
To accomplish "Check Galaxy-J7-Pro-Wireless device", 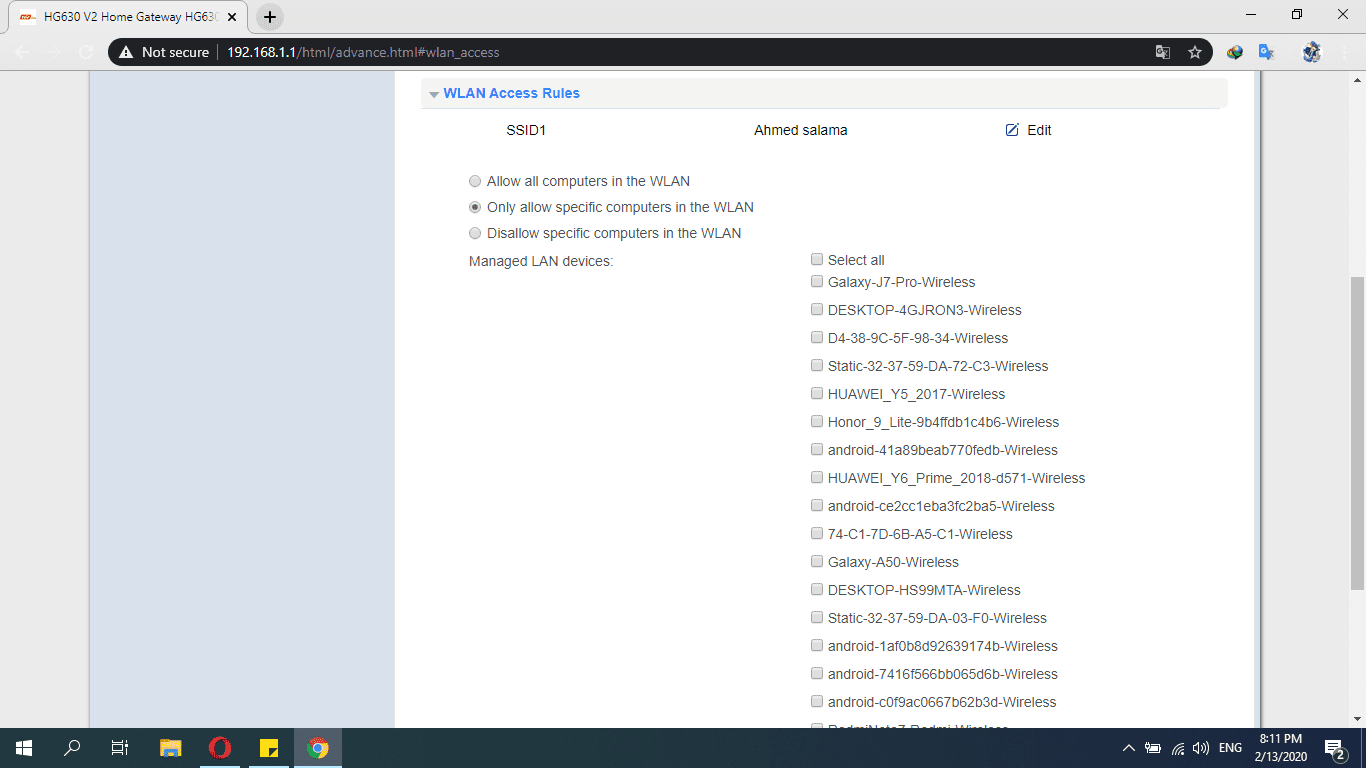I will click(x=817, y=281).
